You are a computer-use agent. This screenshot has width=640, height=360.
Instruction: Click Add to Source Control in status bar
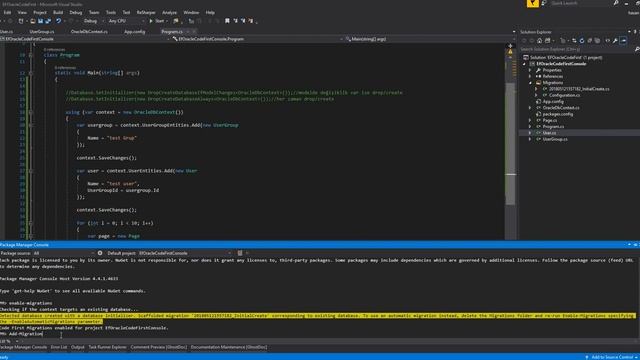pyautogui.click(x=611, y=357)
